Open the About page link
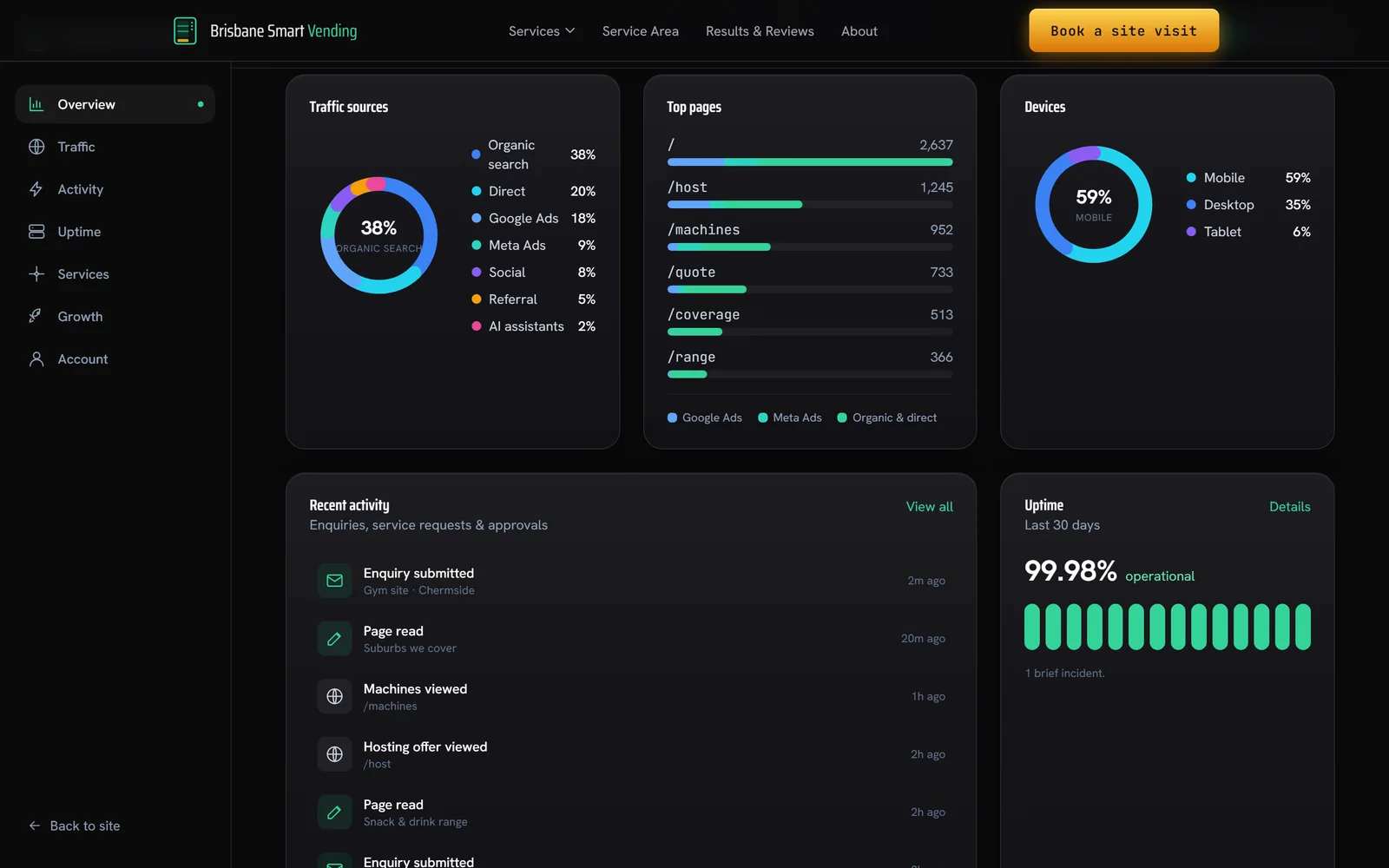1389x868 pixels. [859, 31]
